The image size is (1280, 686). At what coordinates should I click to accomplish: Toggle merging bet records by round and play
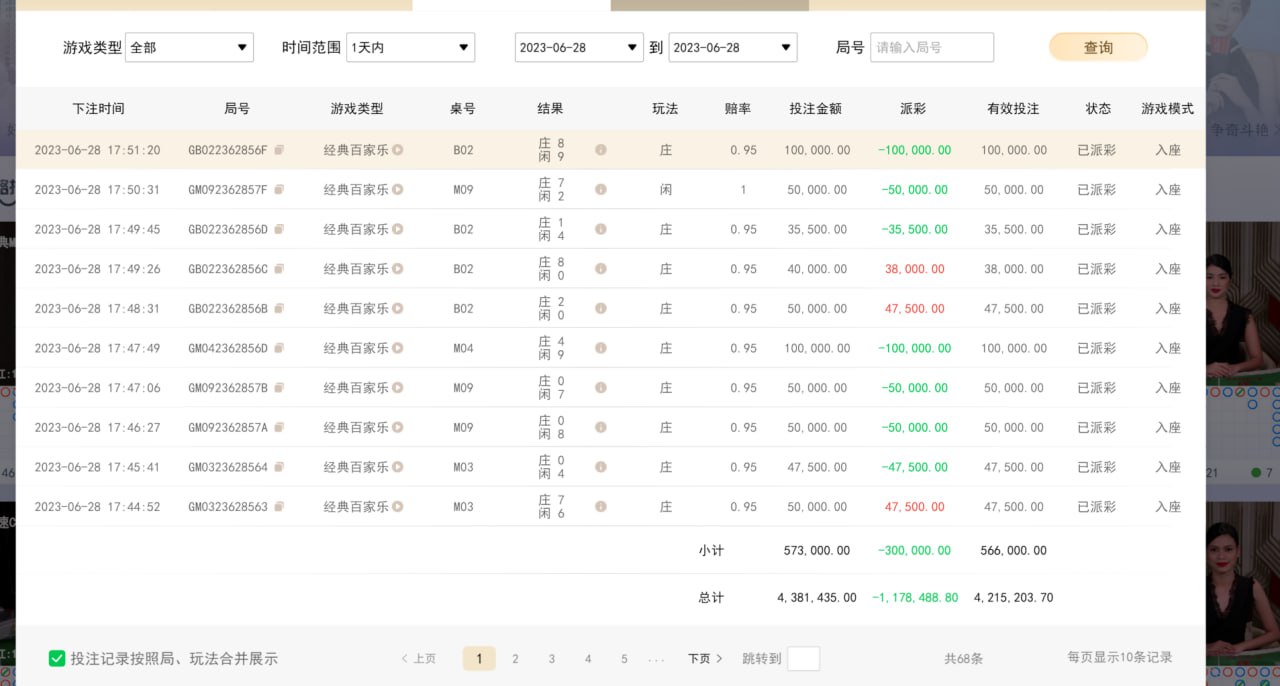tap(57, 658)
